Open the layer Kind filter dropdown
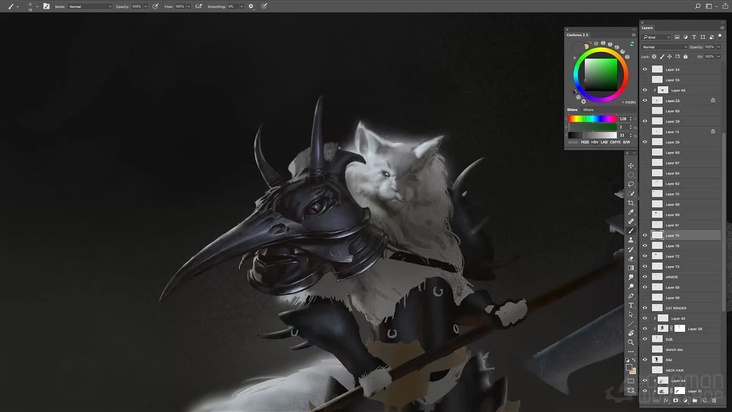 [656, 37]
